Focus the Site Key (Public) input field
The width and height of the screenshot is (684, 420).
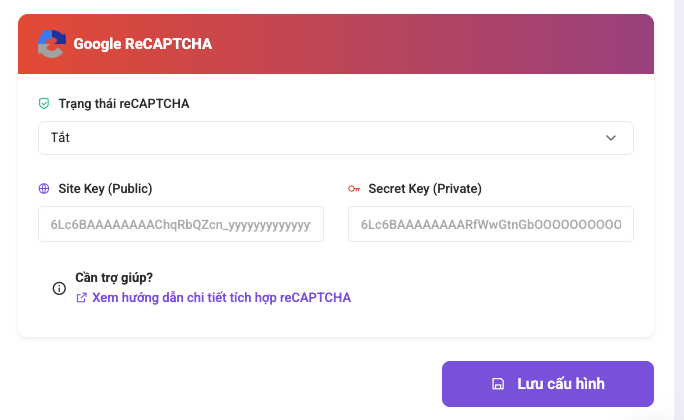coord(181,224)
